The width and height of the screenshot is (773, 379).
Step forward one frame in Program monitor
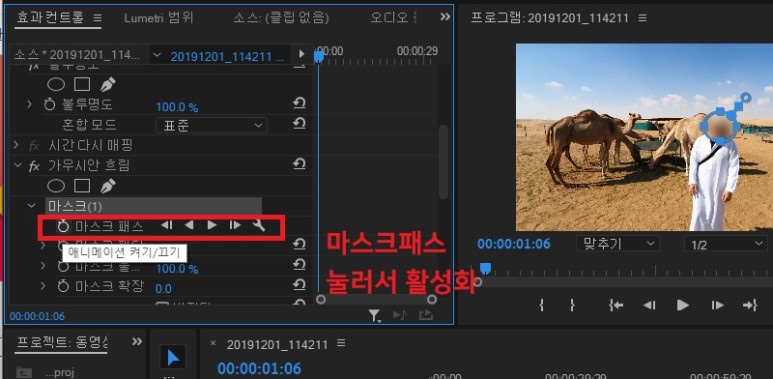(717, 306)
